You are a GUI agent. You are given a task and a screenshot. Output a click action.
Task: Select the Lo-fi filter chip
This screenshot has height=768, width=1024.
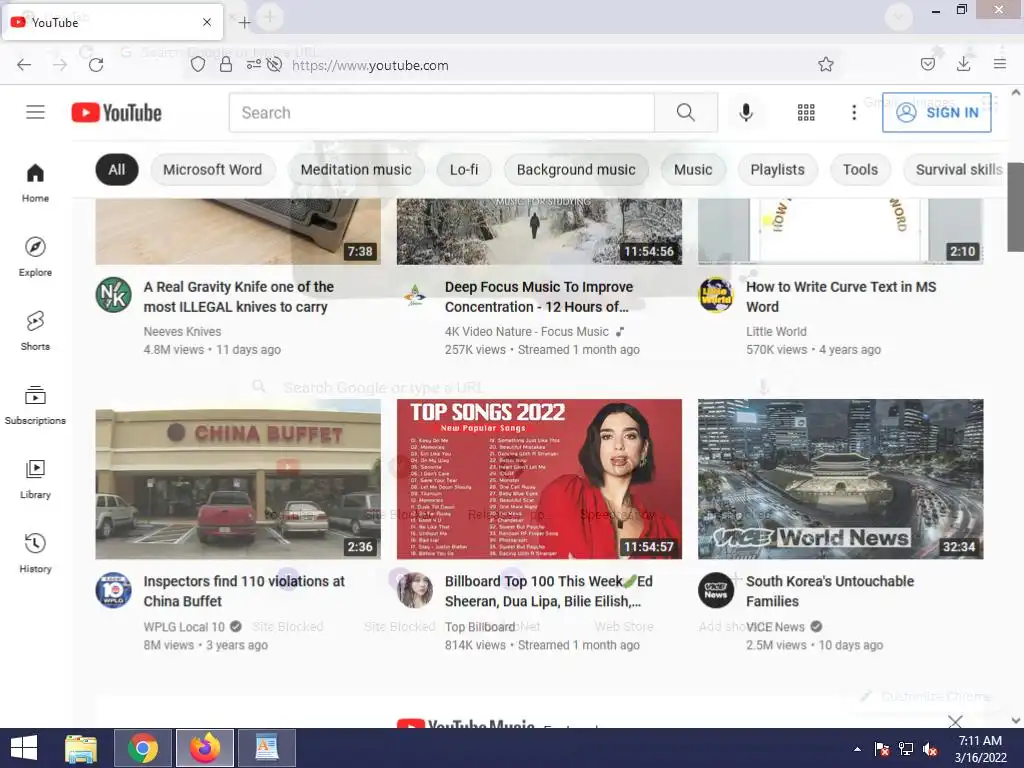pyautogui.click(x=464, y=170)
